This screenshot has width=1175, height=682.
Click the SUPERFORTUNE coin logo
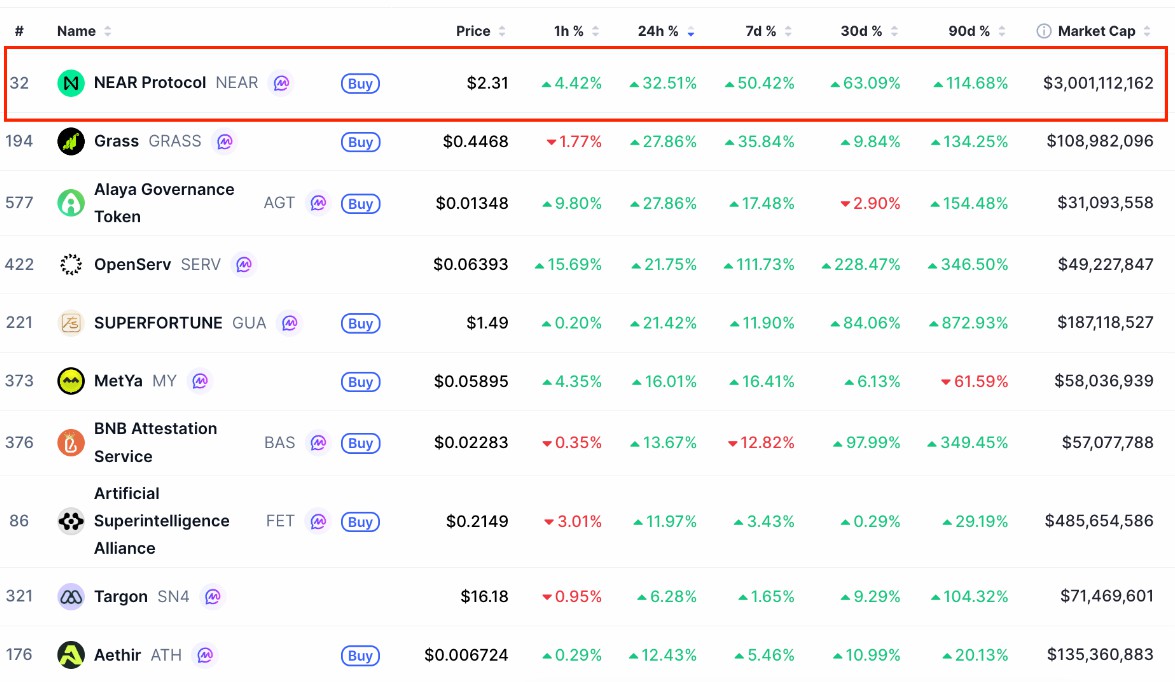(70, 323)
